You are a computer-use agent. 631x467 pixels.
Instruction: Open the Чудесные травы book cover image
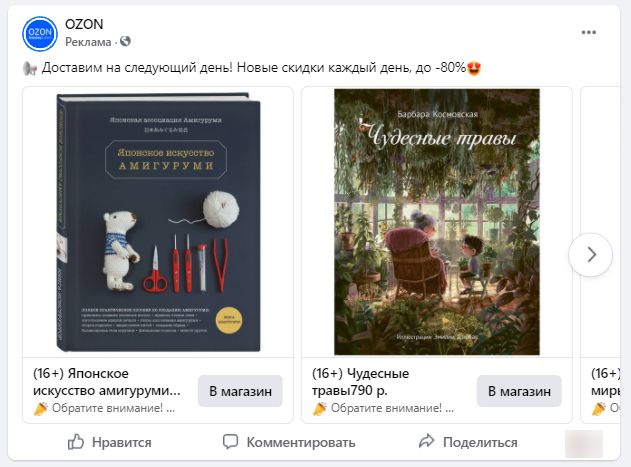(x=437, y=222)
